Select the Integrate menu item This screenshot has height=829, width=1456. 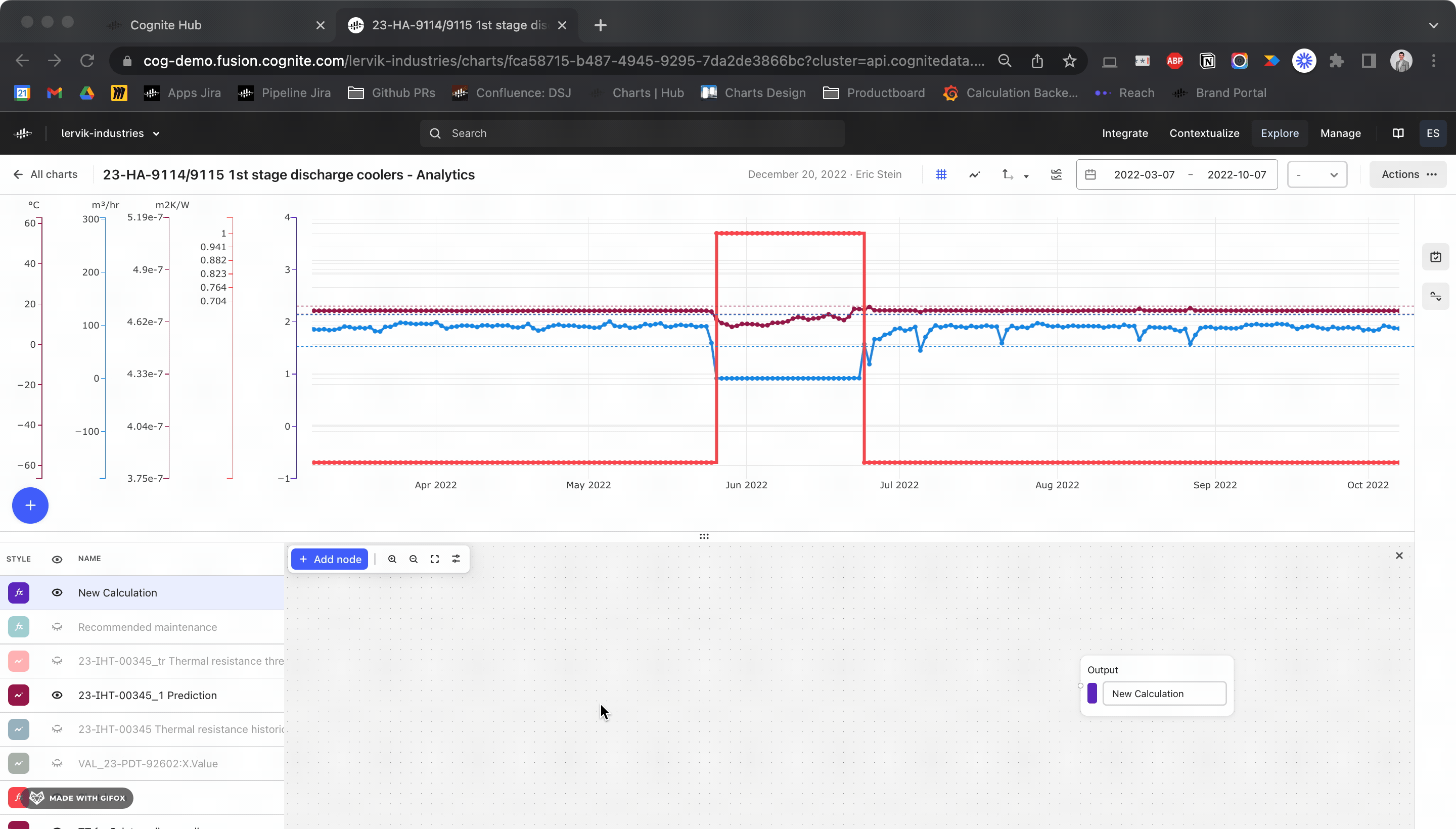pyautogui.click(x=1124, y=133)
